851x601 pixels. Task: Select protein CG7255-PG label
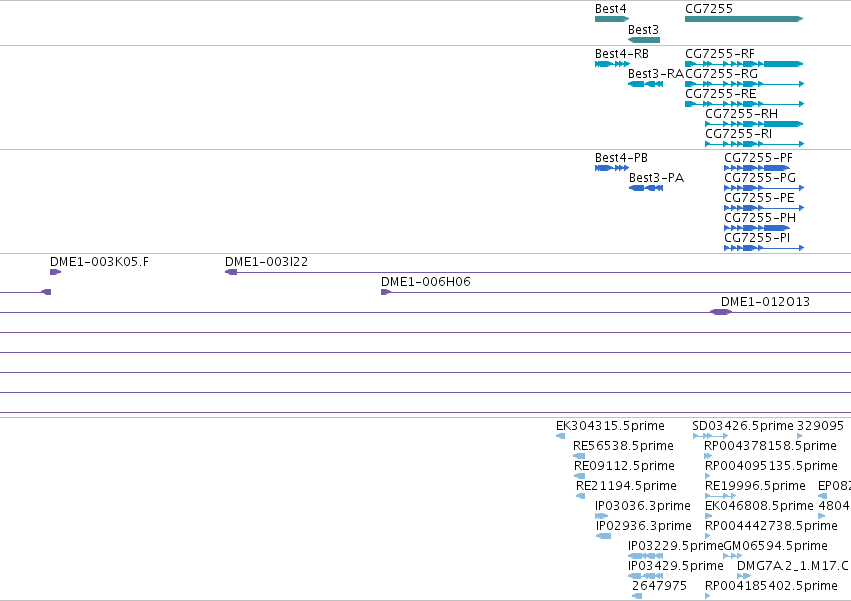coord(760,178)
